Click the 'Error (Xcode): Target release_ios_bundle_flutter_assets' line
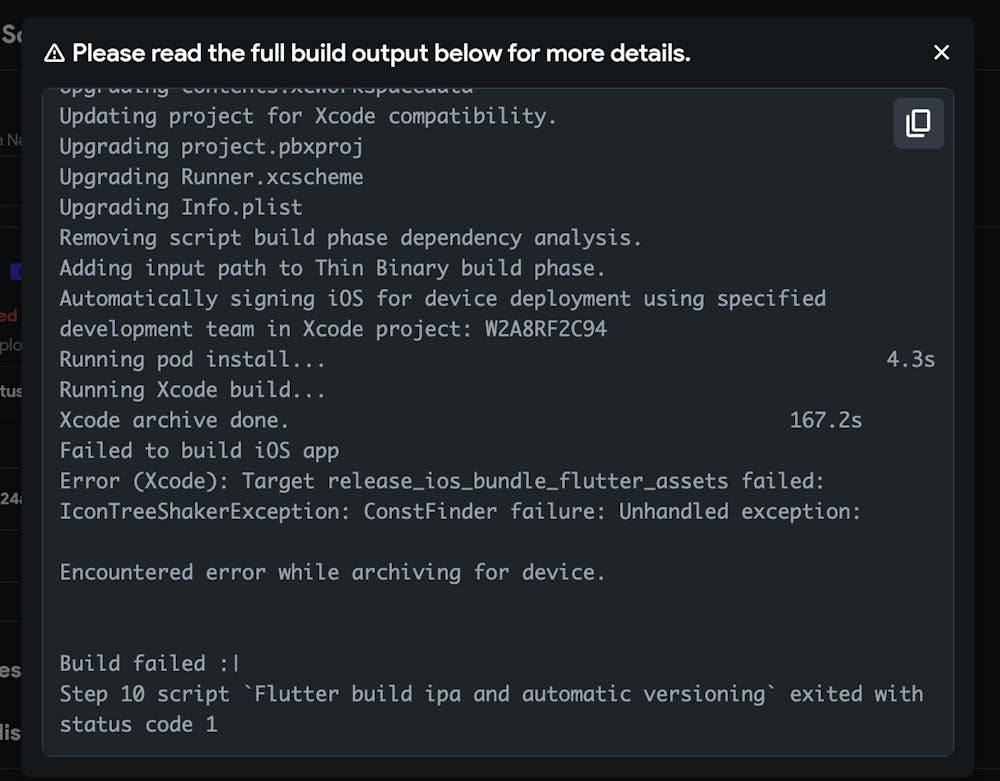The image size is (1000, 781). pyautogui.click(x=442, y=481)
